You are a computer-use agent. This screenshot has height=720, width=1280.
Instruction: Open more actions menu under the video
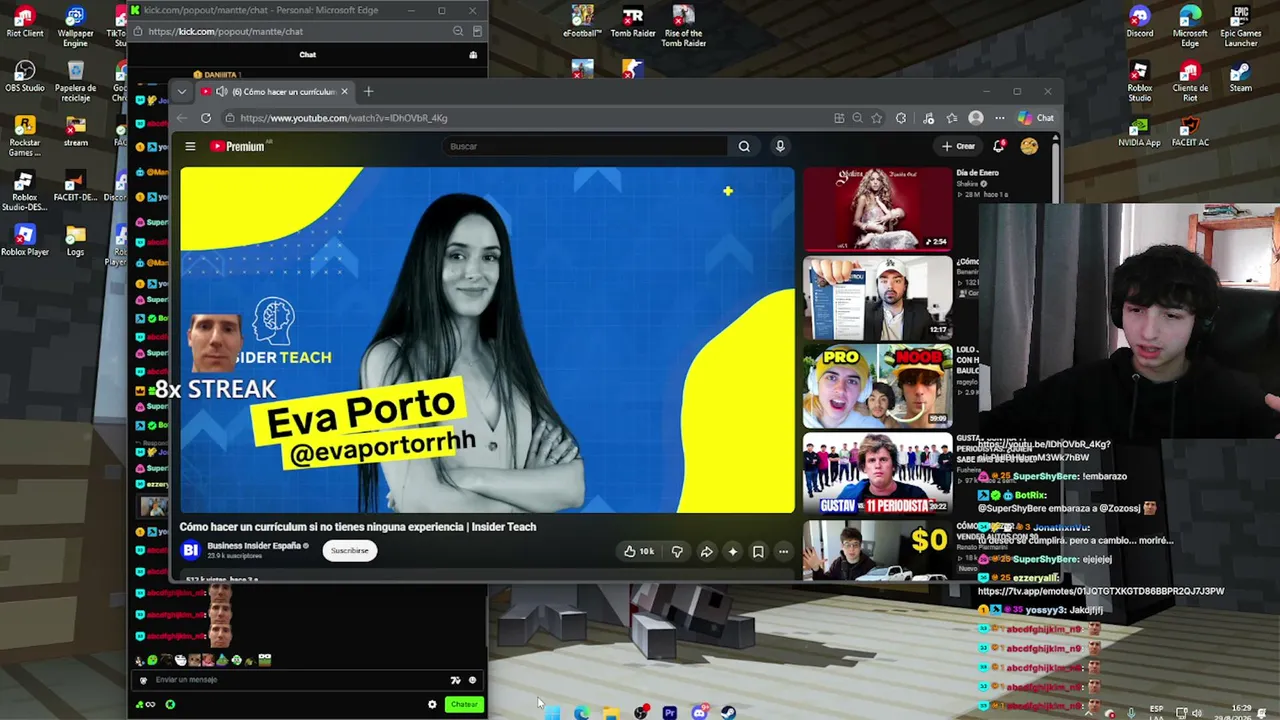click(x=783, y=551)
